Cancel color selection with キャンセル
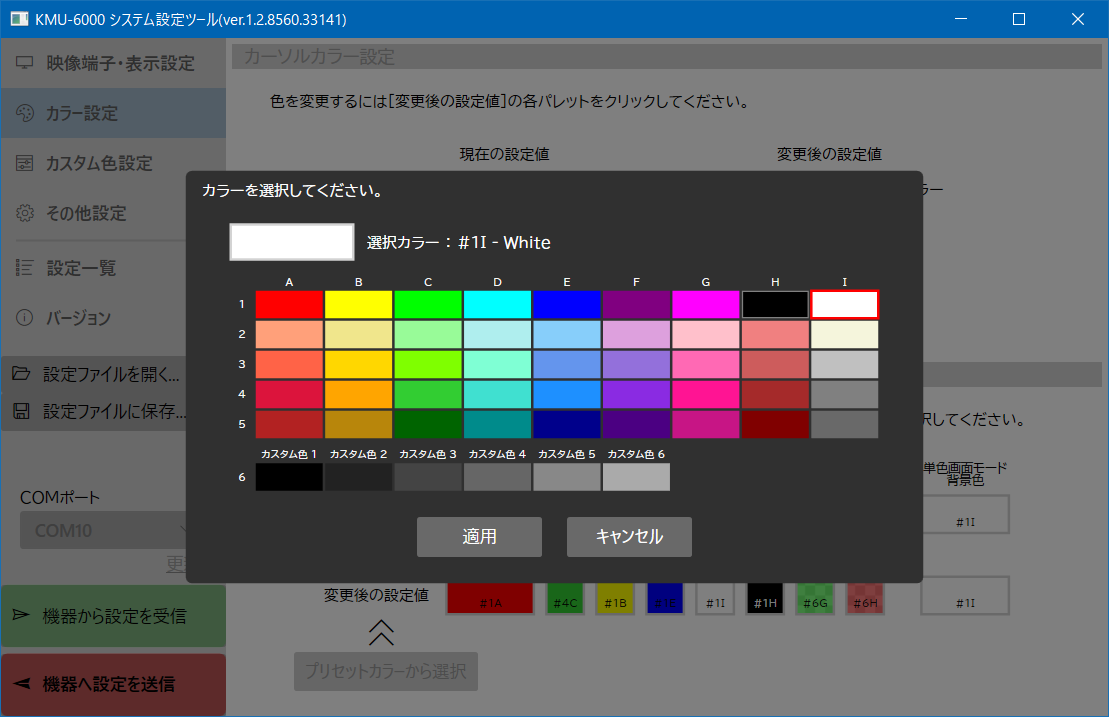Viewport: 1109px width, 717px height. [x=629, y=537]
